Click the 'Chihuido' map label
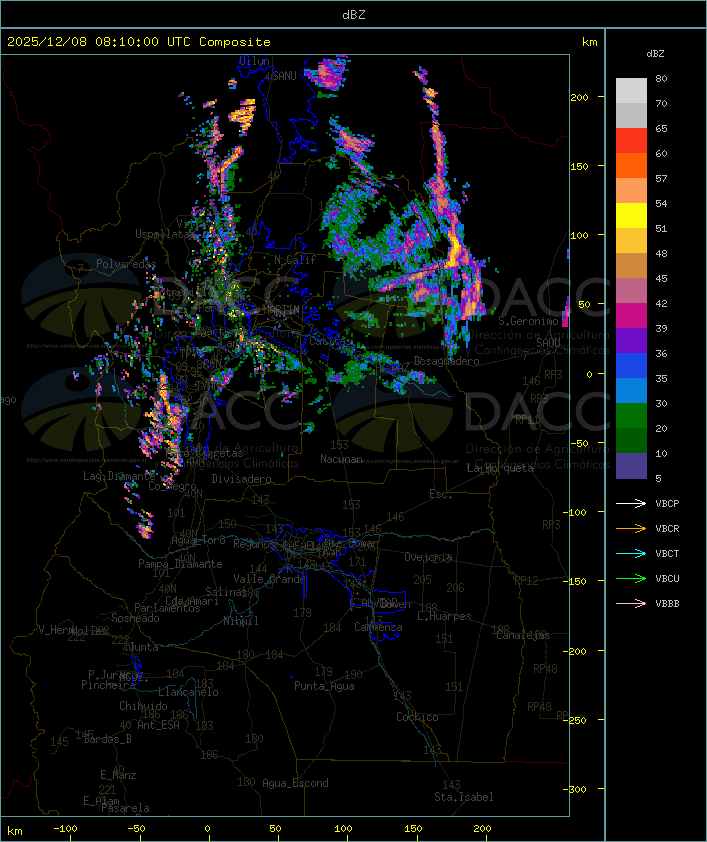 point(143,706)
